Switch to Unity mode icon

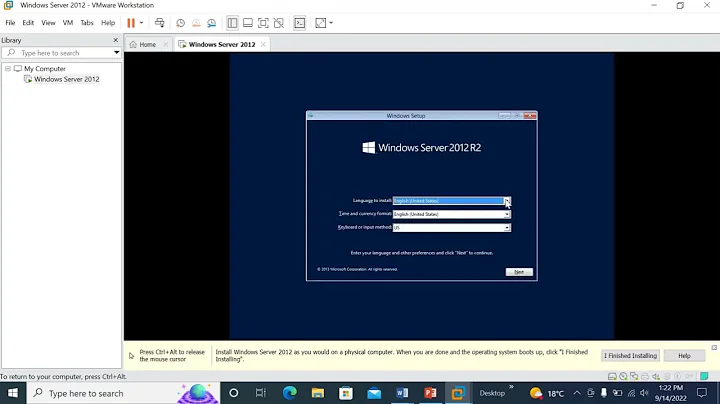279,23
